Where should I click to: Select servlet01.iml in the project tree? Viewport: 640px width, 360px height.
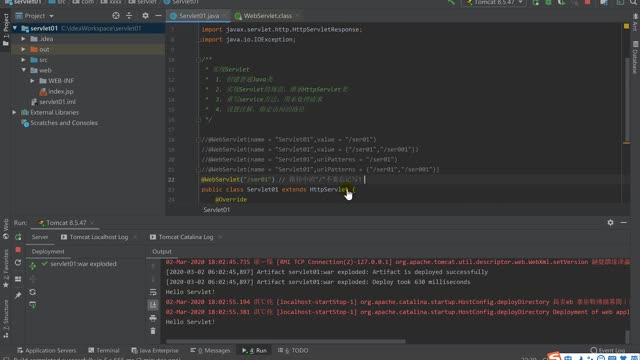click(x=57, y=102)
